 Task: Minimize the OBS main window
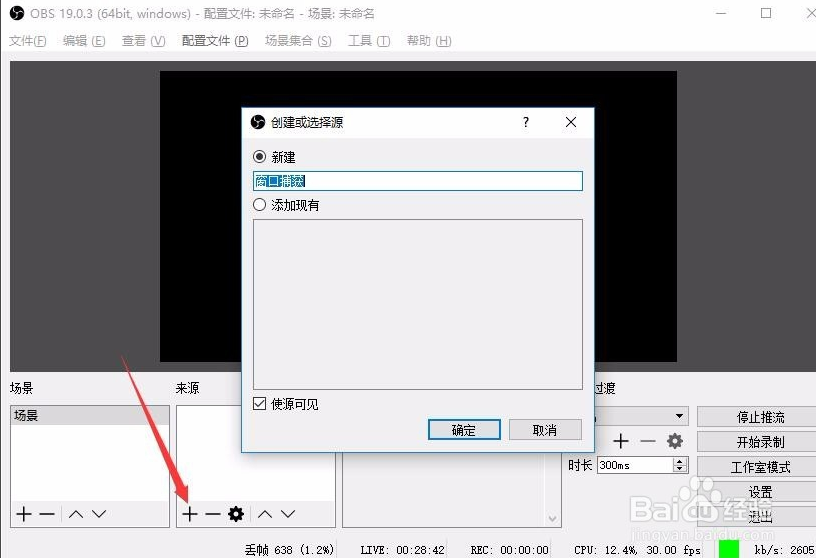click(x=721, y=13)
